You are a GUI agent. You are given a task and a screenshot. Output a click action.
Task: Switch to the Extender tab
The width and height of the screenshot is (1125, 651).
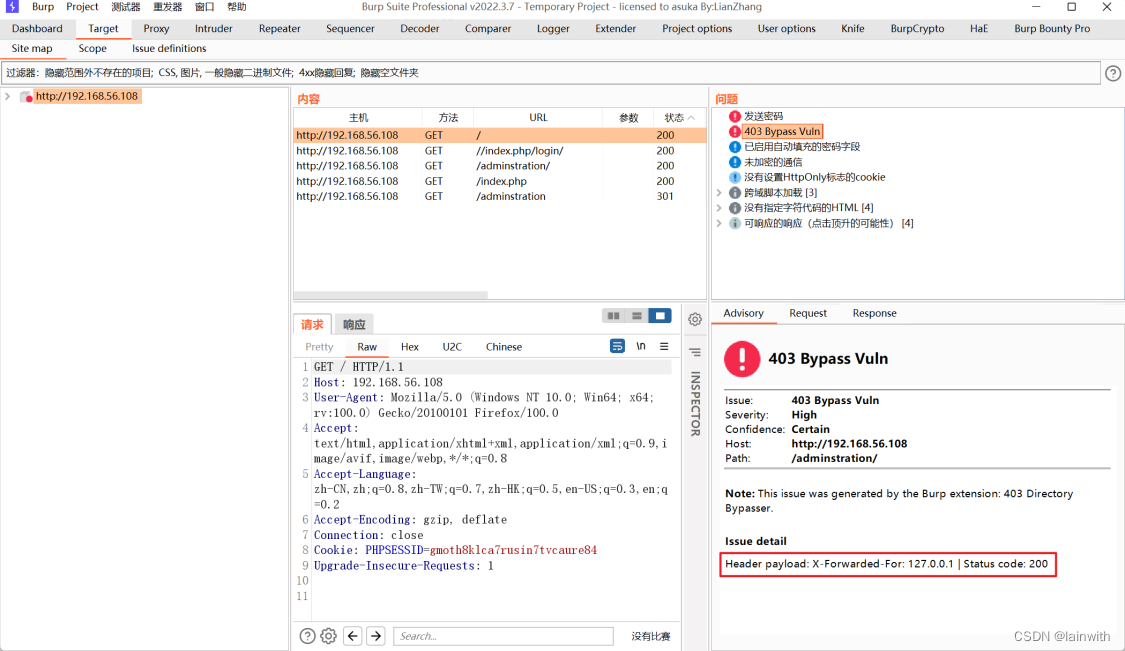pyautogui.click(x=616, y=29)
